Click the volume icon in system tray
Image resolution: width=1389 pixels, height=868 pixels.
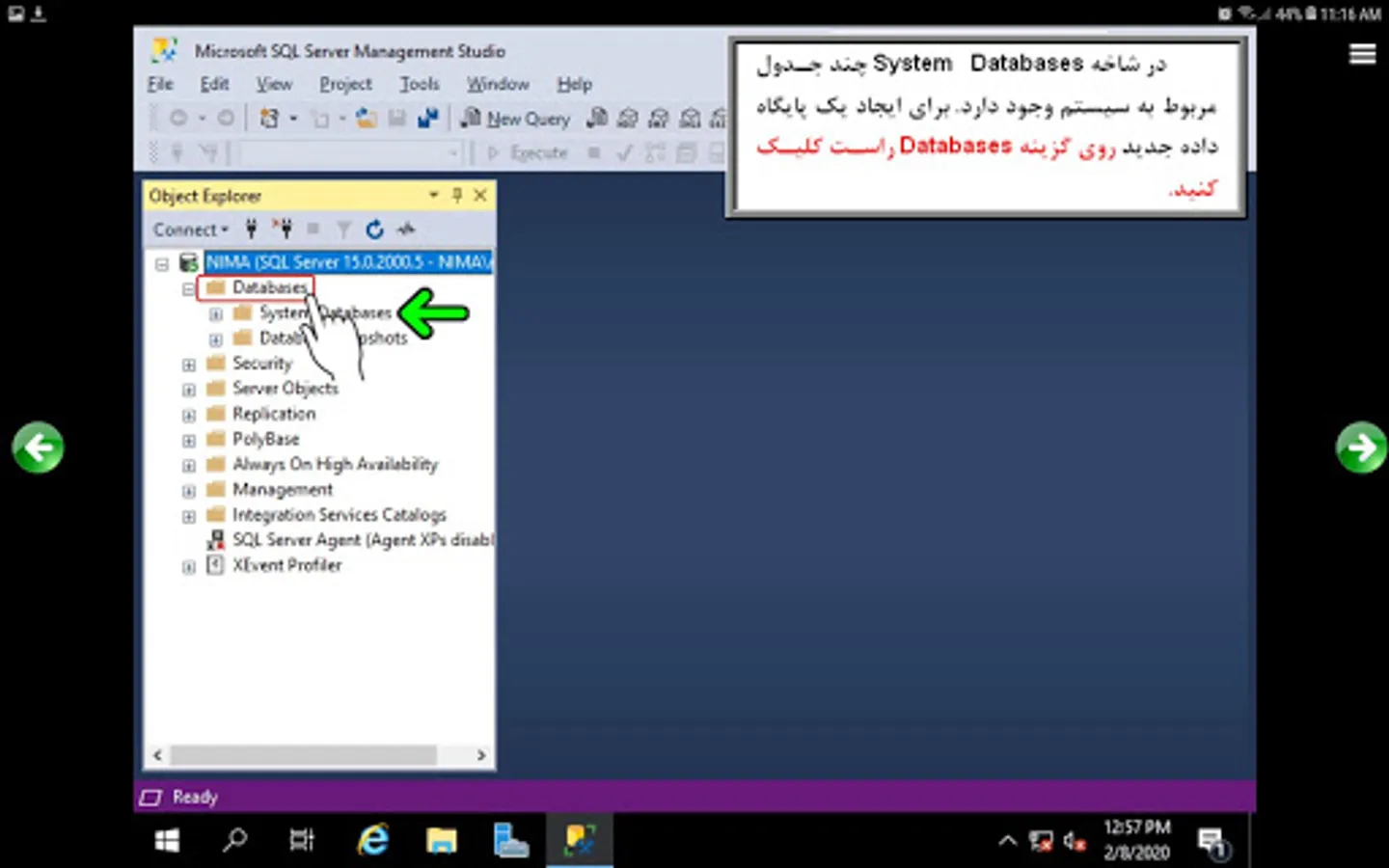(x=1075, y=841)
